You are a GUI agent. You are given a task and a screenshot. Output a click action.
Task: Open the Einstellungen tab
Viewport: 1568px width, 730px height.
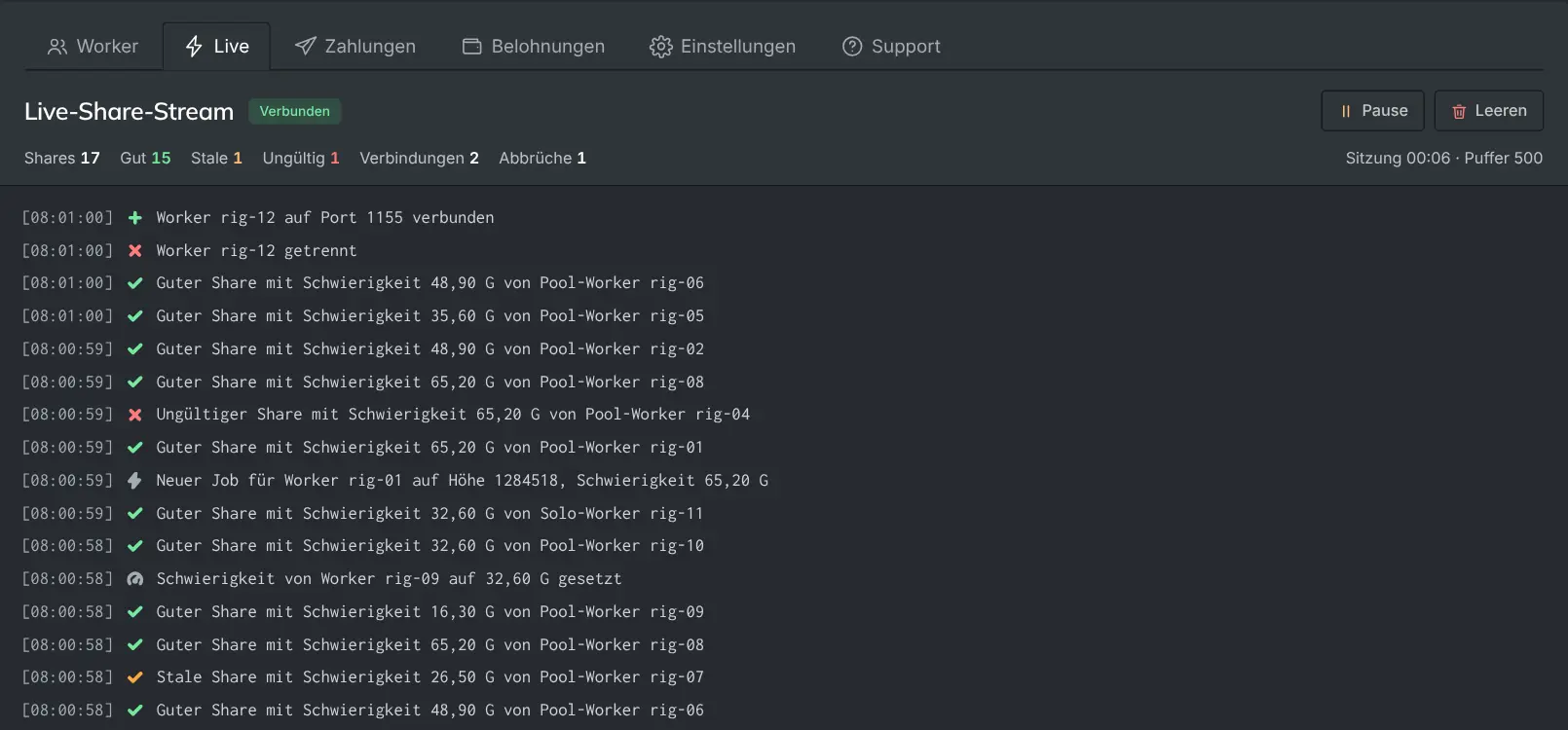click(722, 47)
